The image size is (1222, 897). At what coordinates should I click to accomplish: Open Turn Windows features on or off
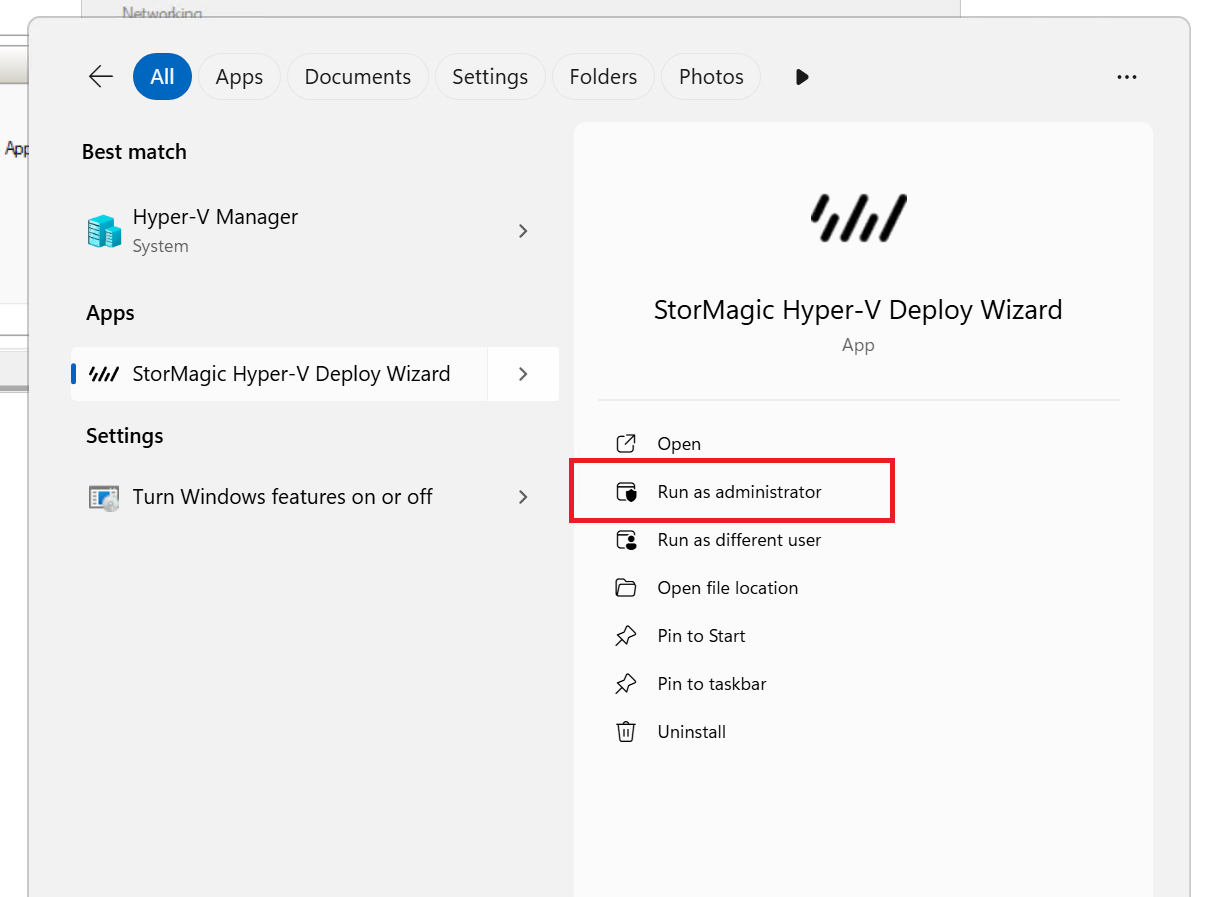click(315, 497)
